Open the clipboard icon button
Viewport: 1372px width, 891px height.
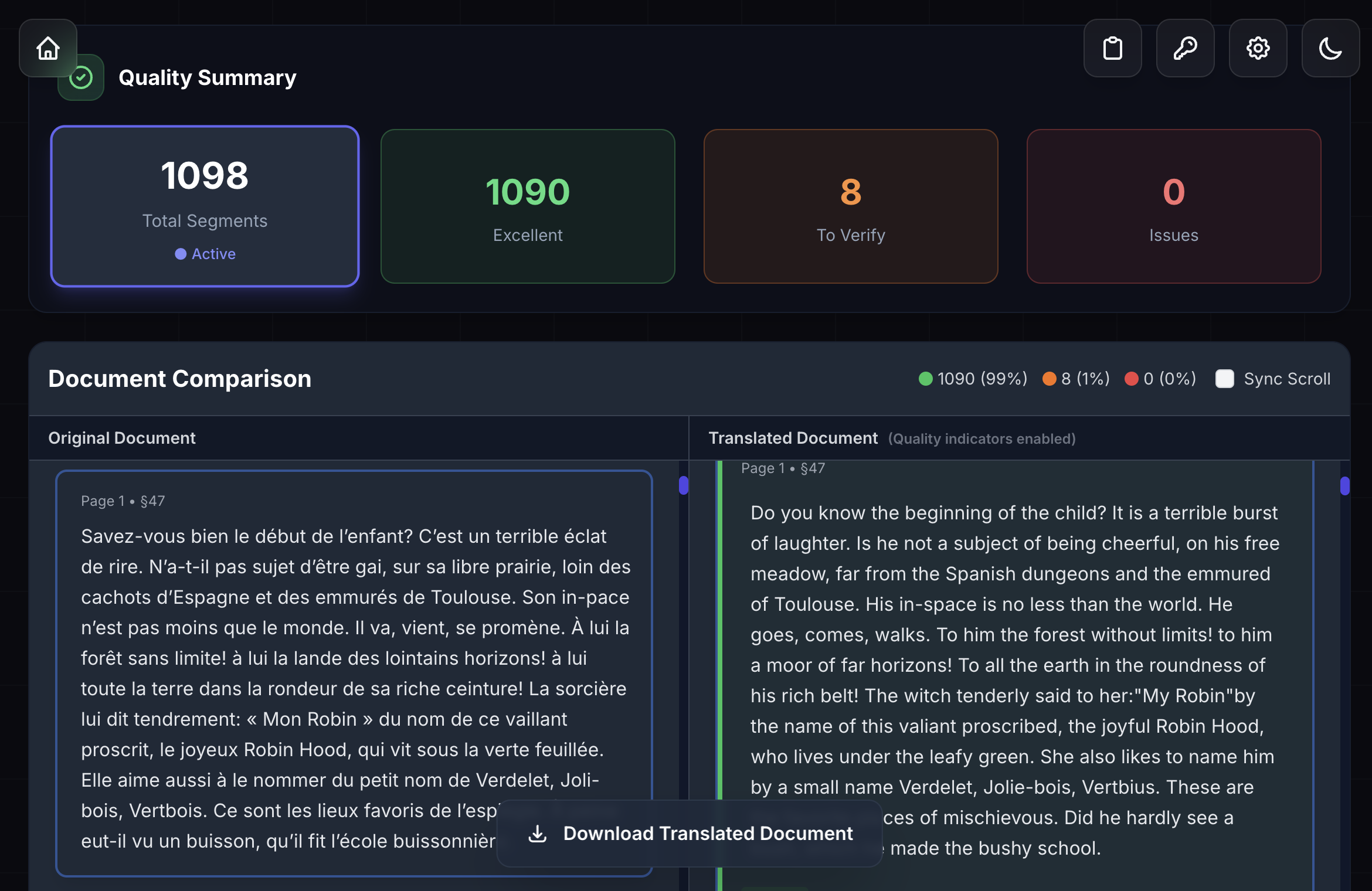(x=1112, y=48)
